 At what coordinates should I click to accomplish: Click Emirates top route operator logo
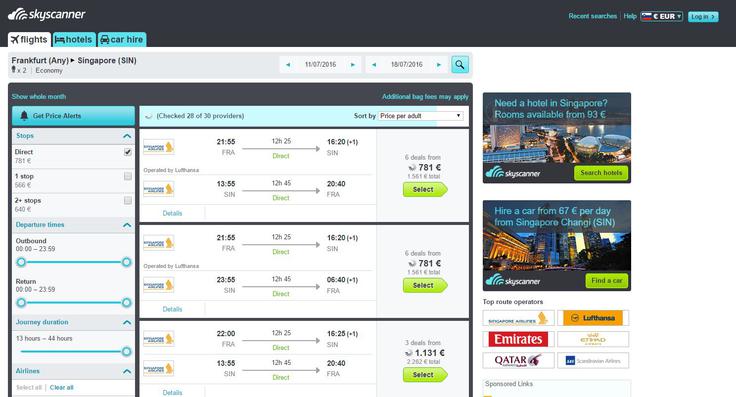518,339
